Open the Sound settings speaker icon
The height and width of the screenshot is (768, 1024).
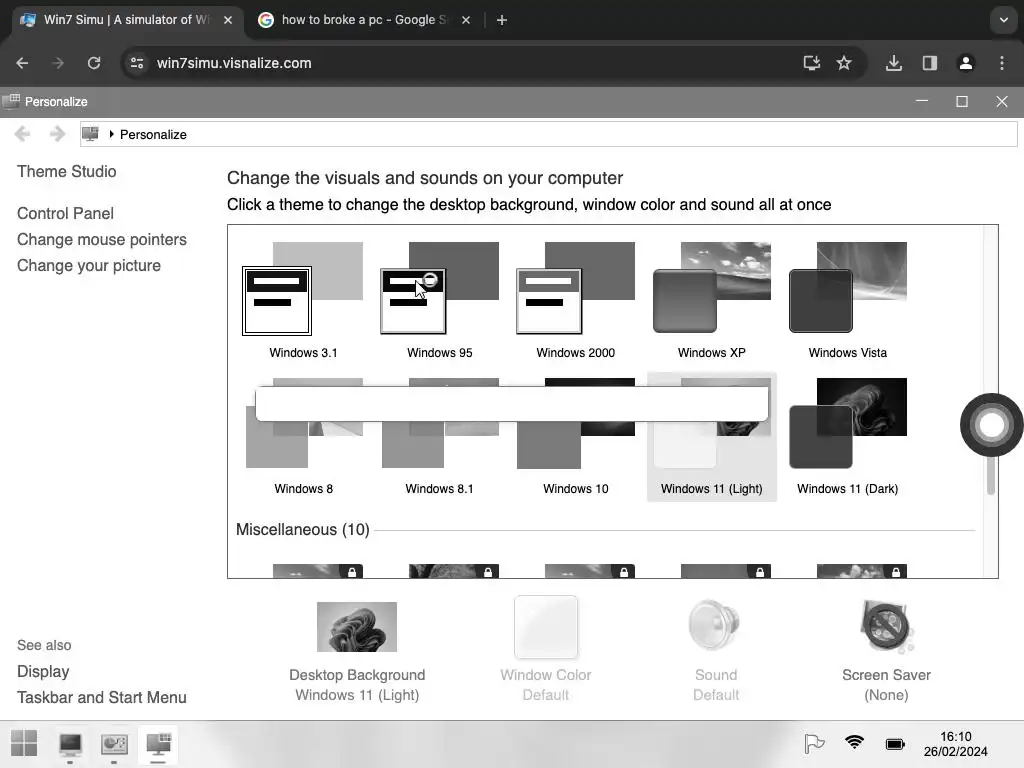pyautogui.click(x=714, y=625)
